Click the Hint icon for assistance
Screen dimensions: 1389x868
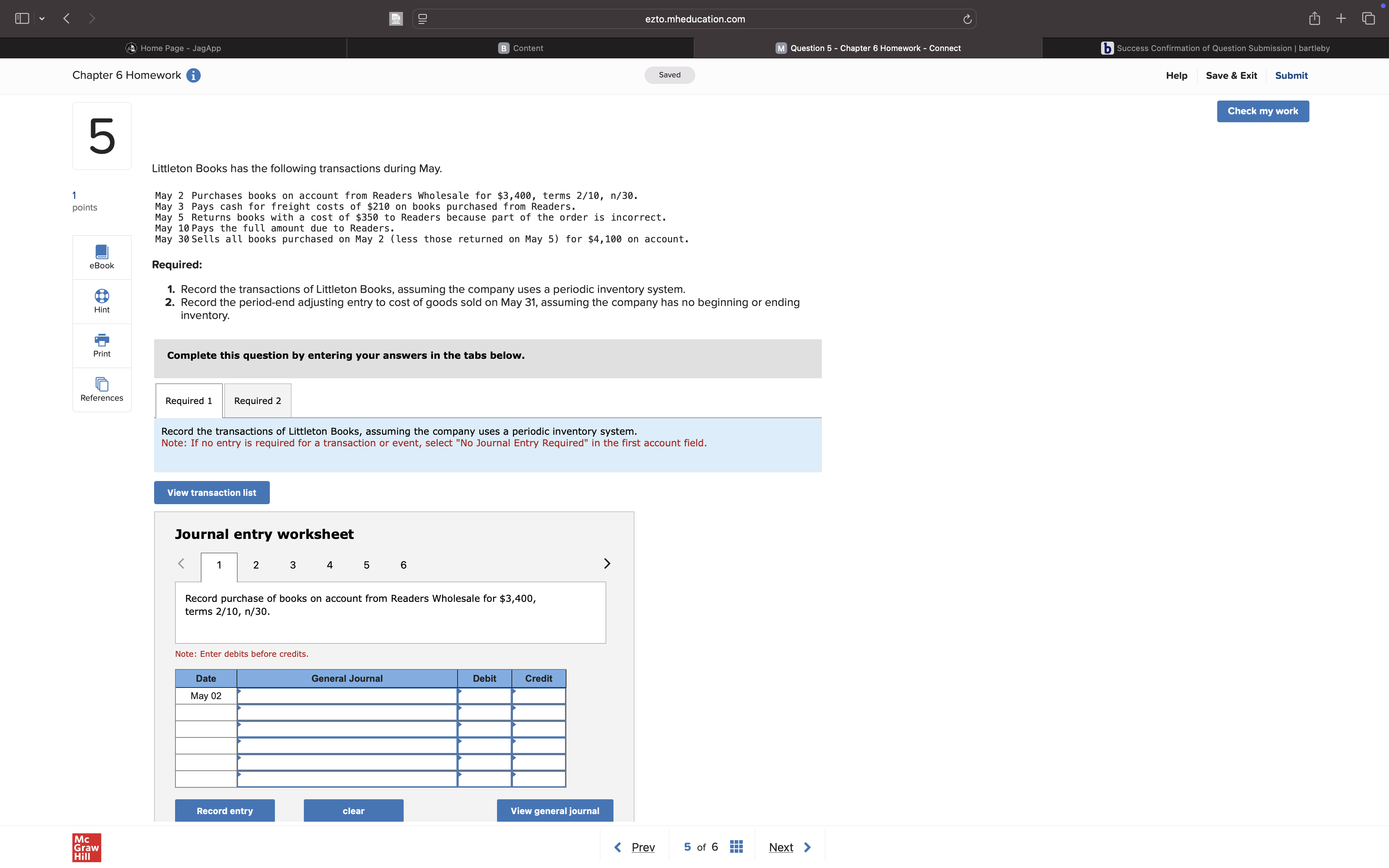[101, 301]
